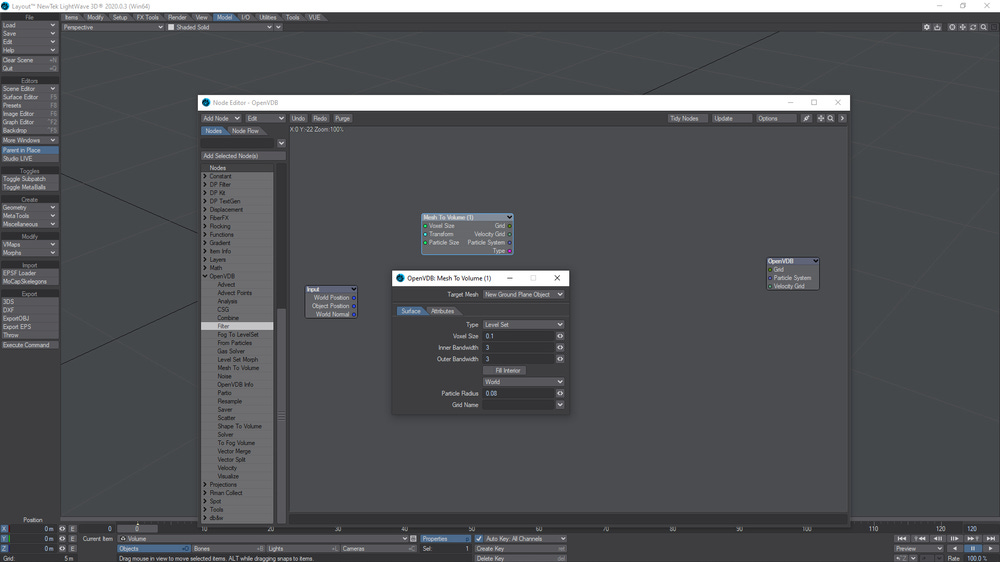This screenshot has height=562, width=1000.
Task: Click the Node Editor pan cross-arrows icon
Action: 821,119
